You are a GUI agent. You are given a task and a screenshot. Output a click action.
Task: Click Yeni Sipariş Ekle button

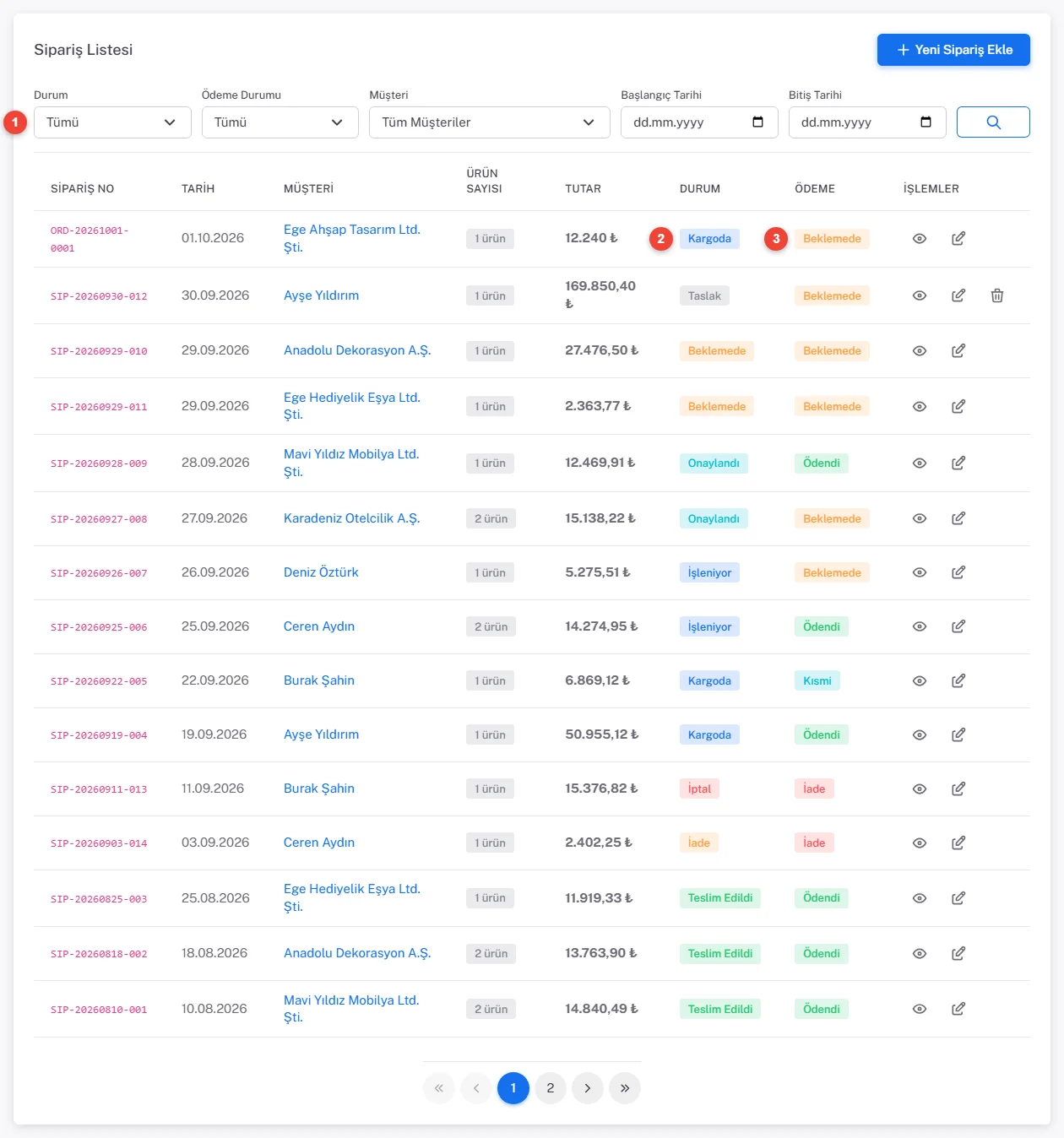pos(953,50)
